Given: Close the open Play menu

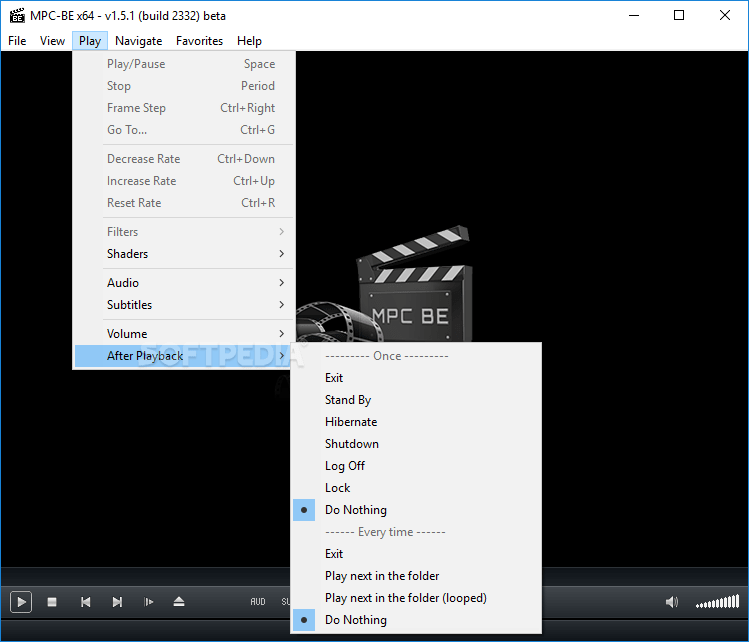Looking at the screenshot, I should (90, 41).
